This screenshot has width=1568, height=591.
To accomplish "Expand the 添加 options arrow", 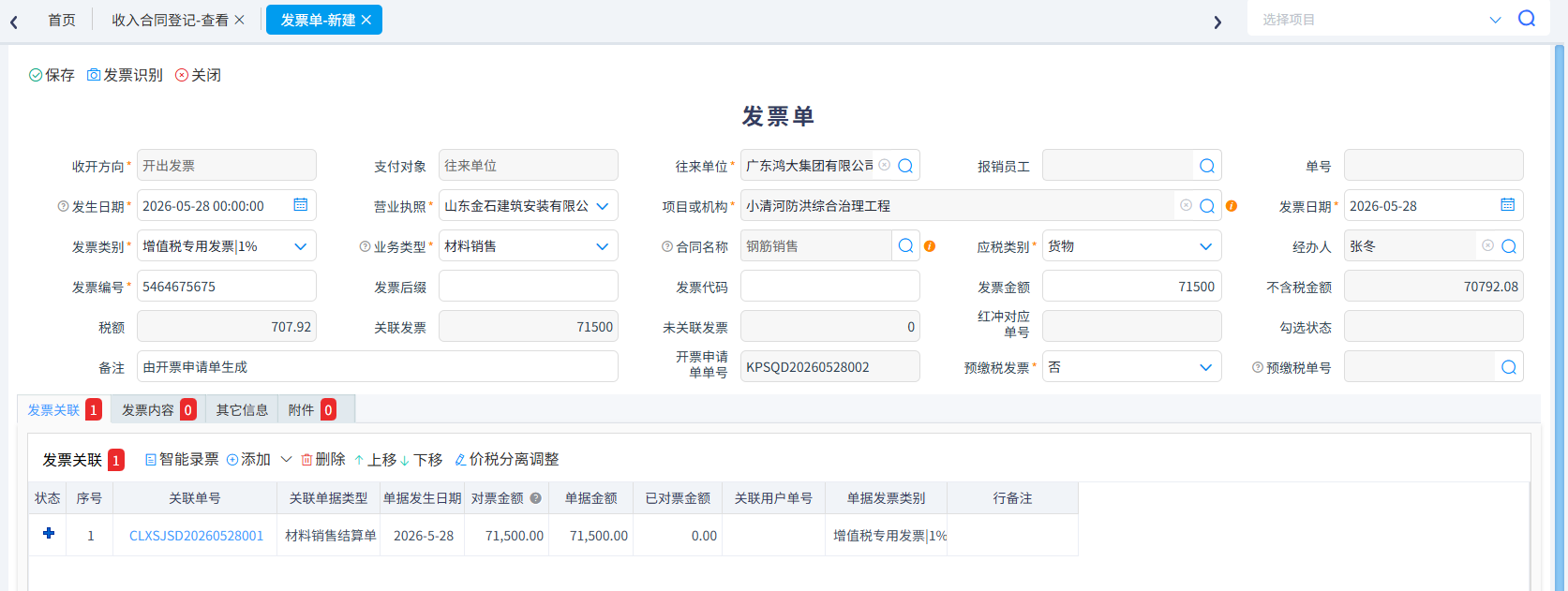I will click(x=287, y=459).
